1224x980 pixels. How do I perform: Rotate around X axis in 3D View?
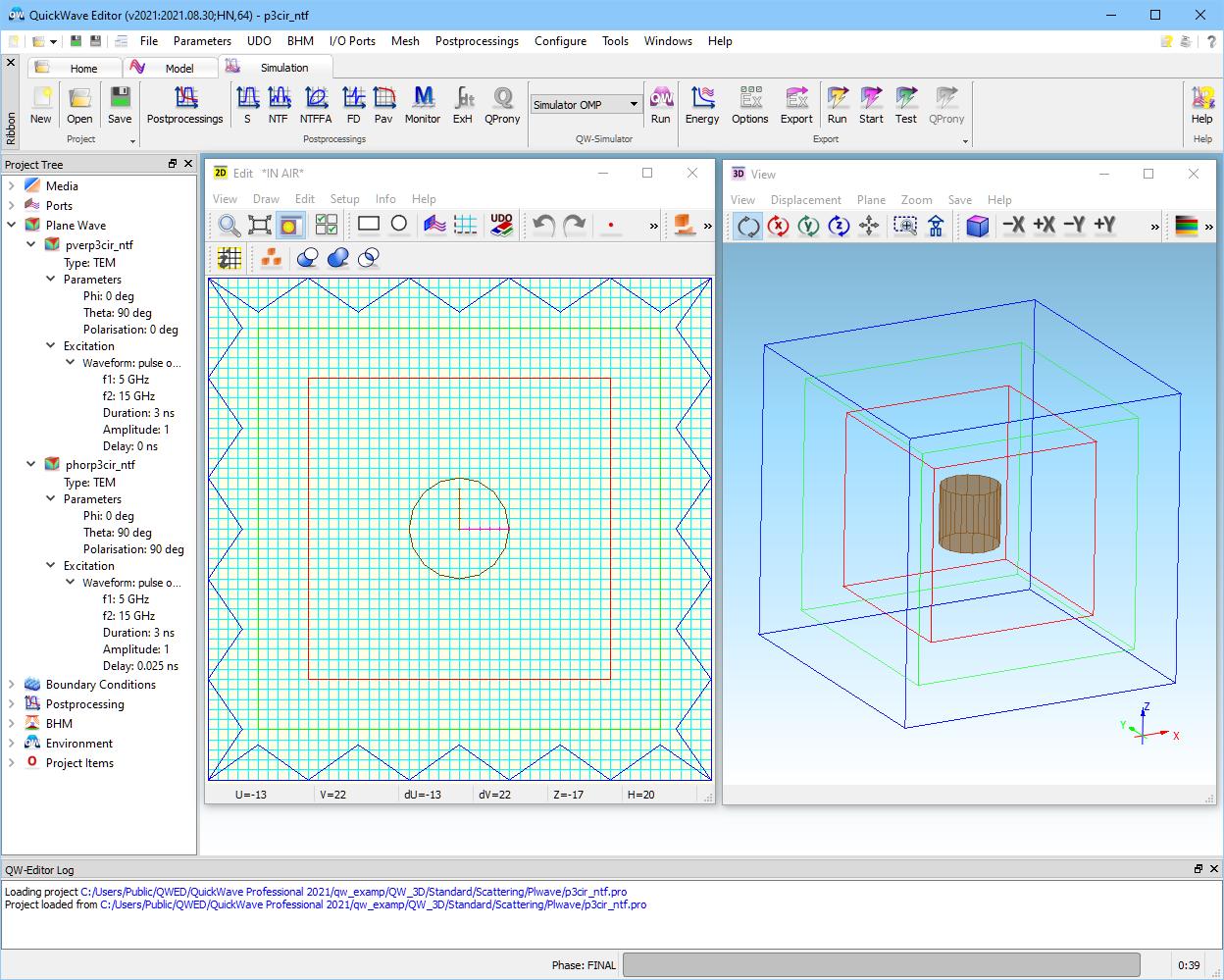(x=779, y=226)
